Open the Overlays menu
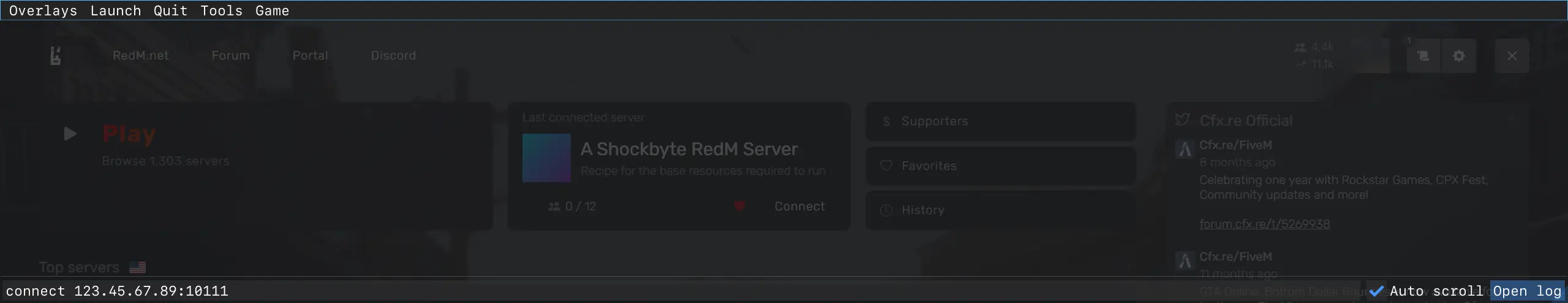This screenshot has height=303, width=1568. (43, 10)
